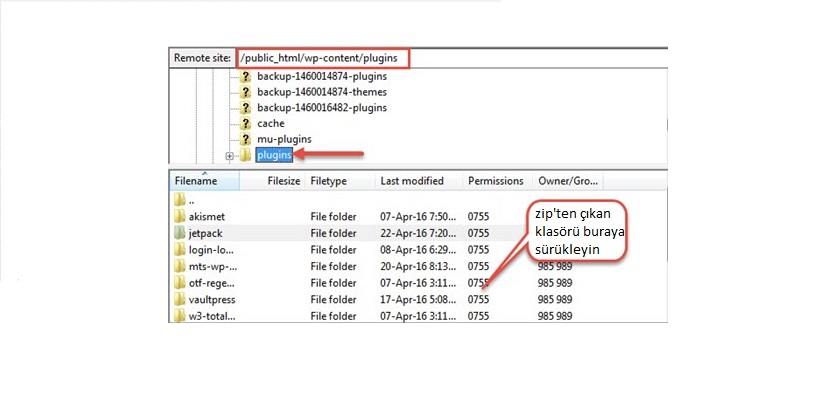This screenshot has width=818, height=407.
Task: Click the Remote site path input field
Action: (452, 58)
